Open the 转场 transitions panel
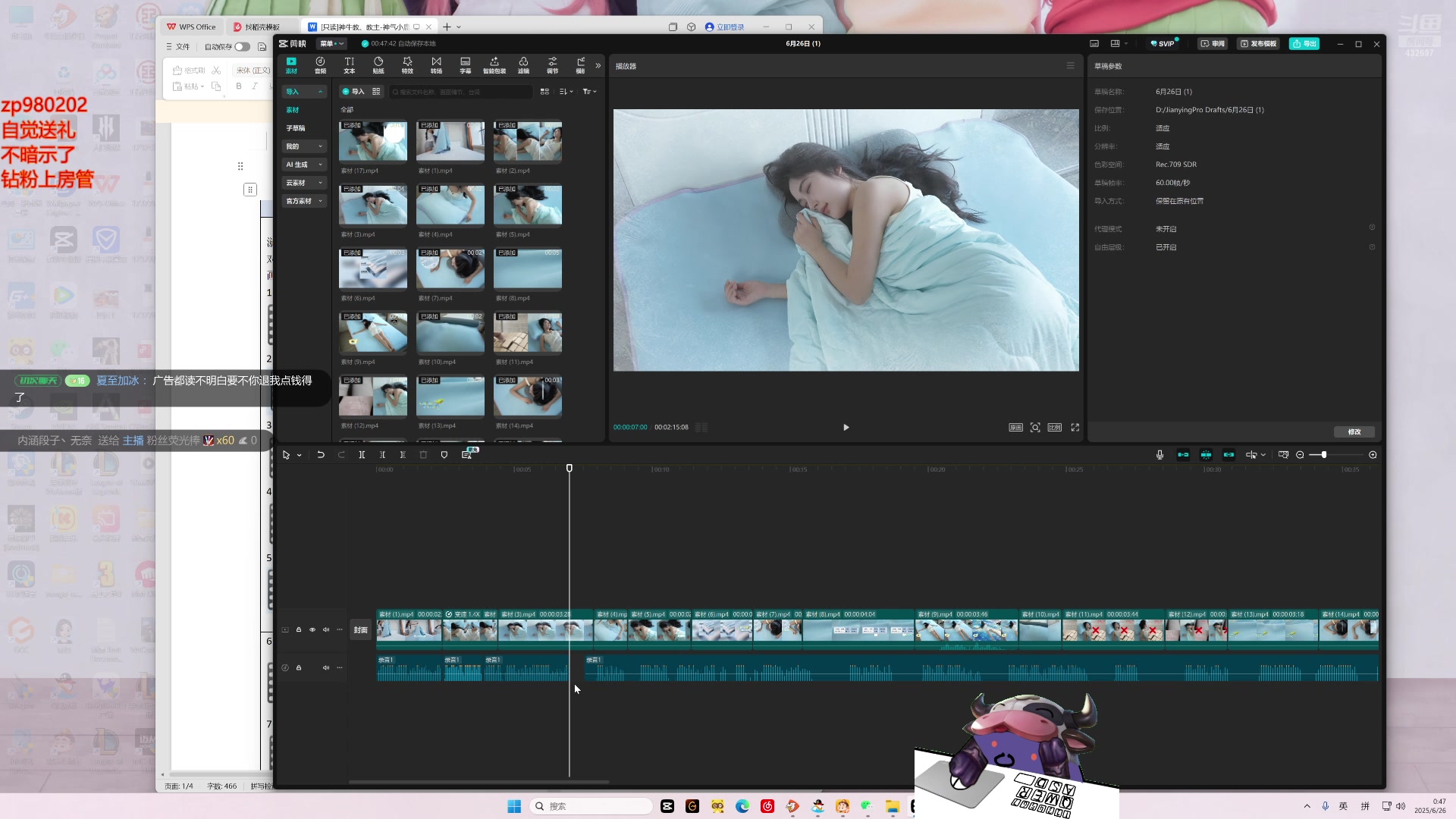 click(x=436, y=65)
